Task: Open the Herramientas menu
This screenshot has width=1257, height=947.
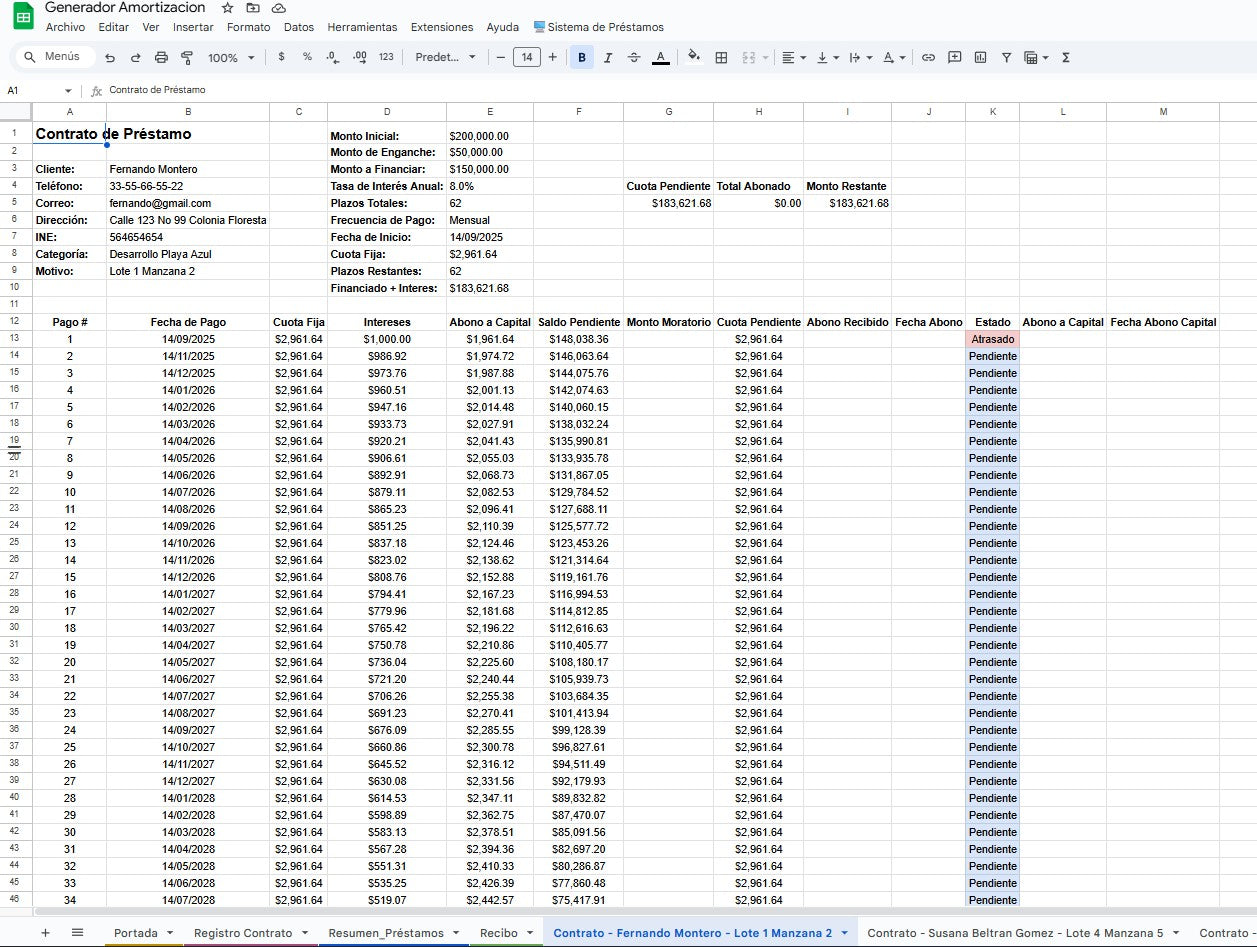Action: coord(362,27)
